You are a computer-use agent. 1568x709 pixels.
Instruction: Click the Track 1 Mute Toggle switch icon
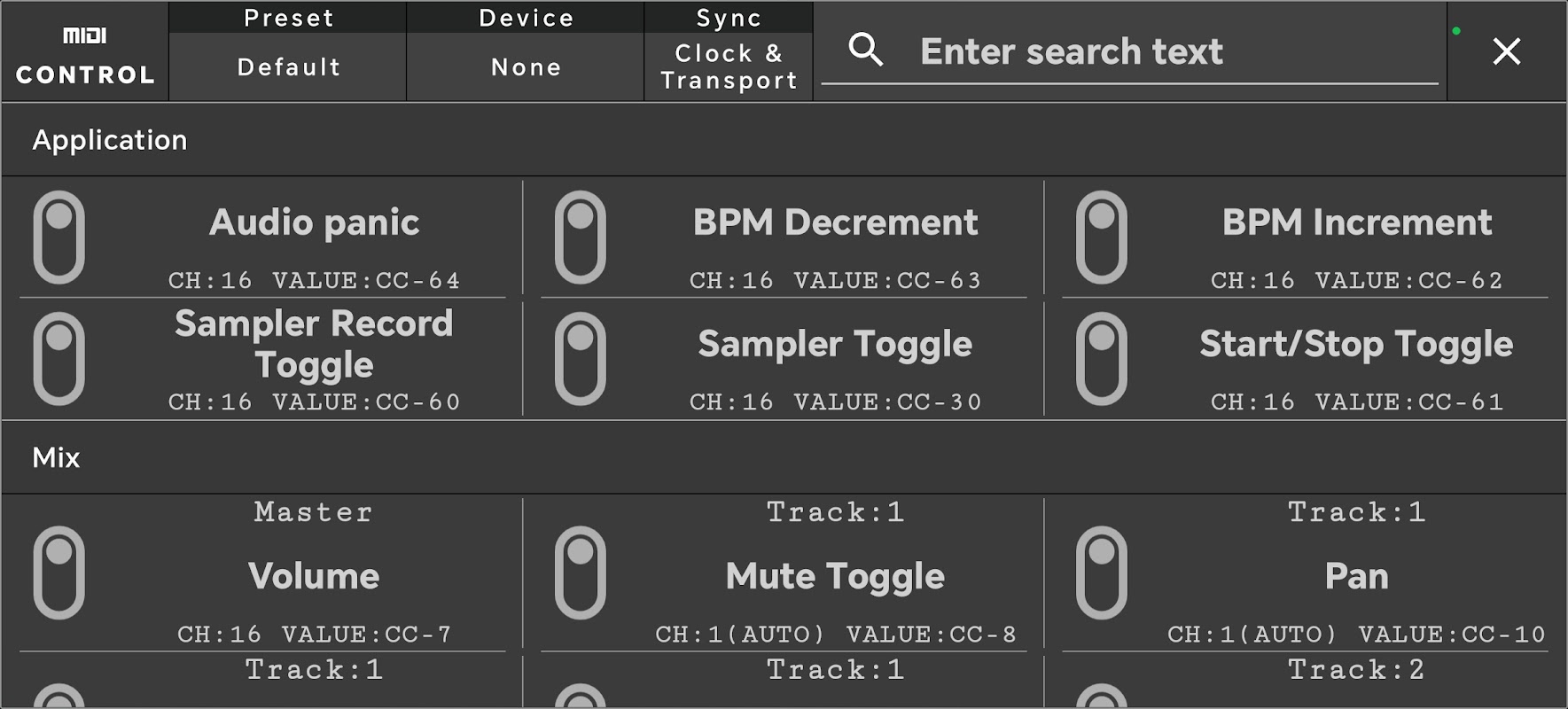[581, 573]
